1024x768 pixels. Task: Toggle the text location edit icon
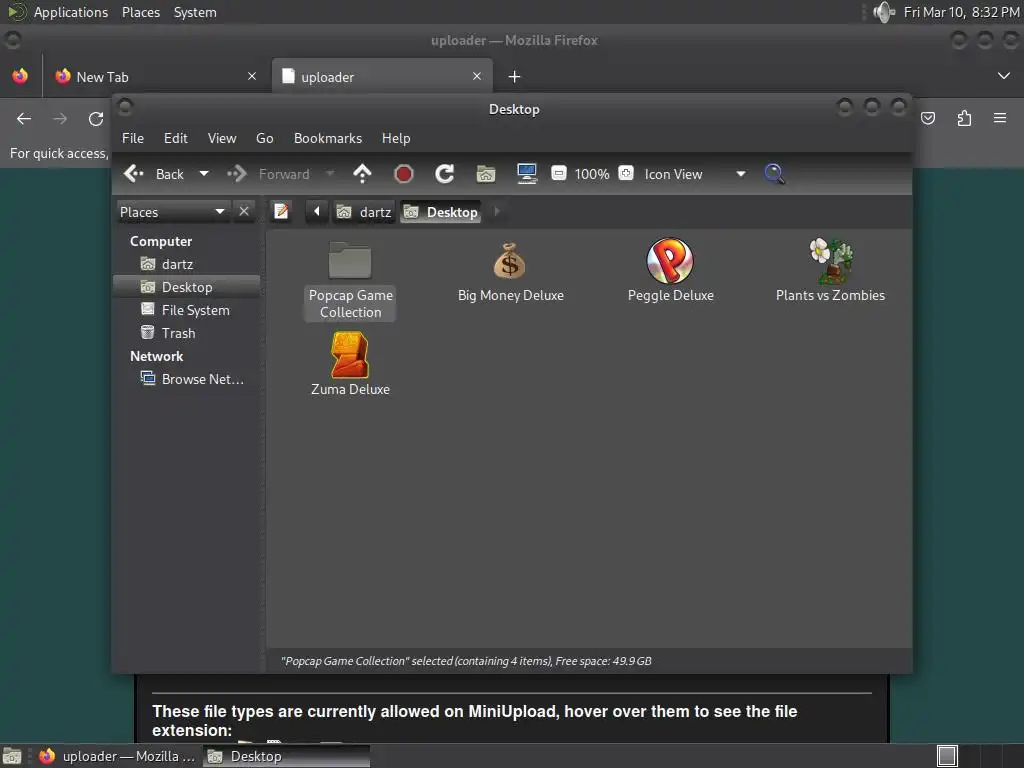(281, 212)
